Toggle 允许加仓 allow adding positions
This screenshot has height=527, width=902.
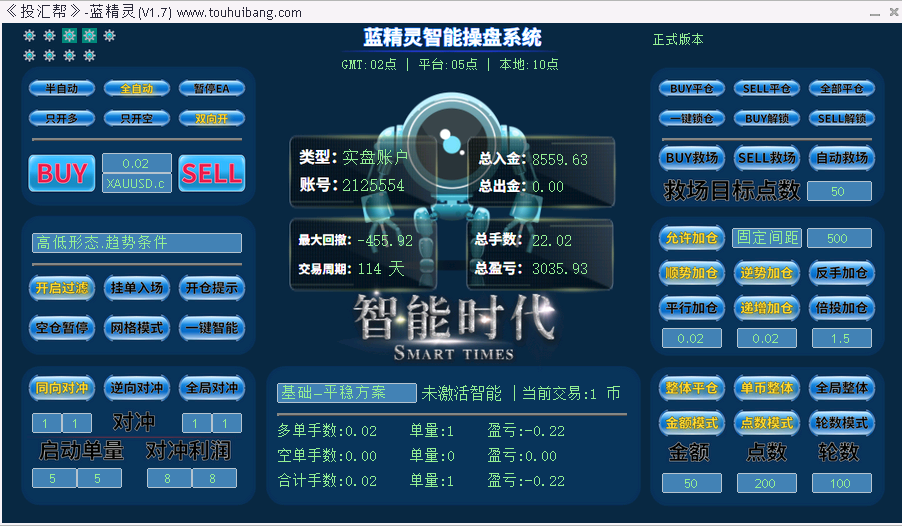pyautogui.click(x=692, y=238)
